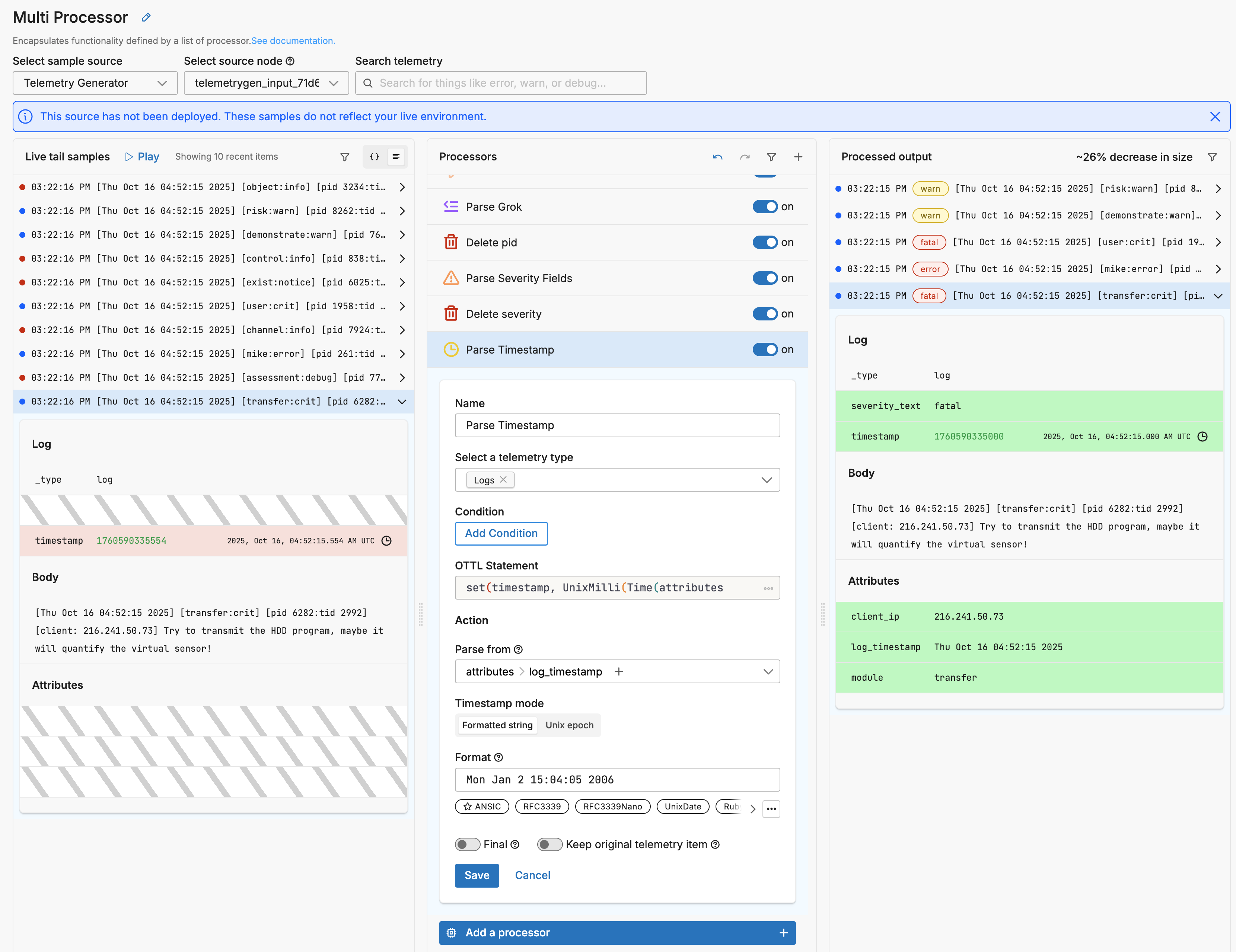Enable the Final toggle switch

tap(468, 844)
